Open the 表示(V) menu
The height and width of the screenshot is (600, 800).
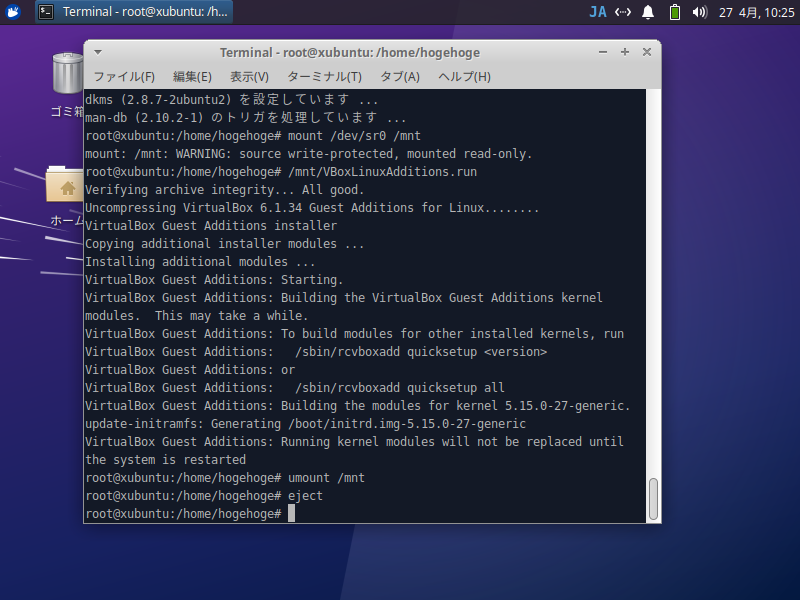coord(249,77)
